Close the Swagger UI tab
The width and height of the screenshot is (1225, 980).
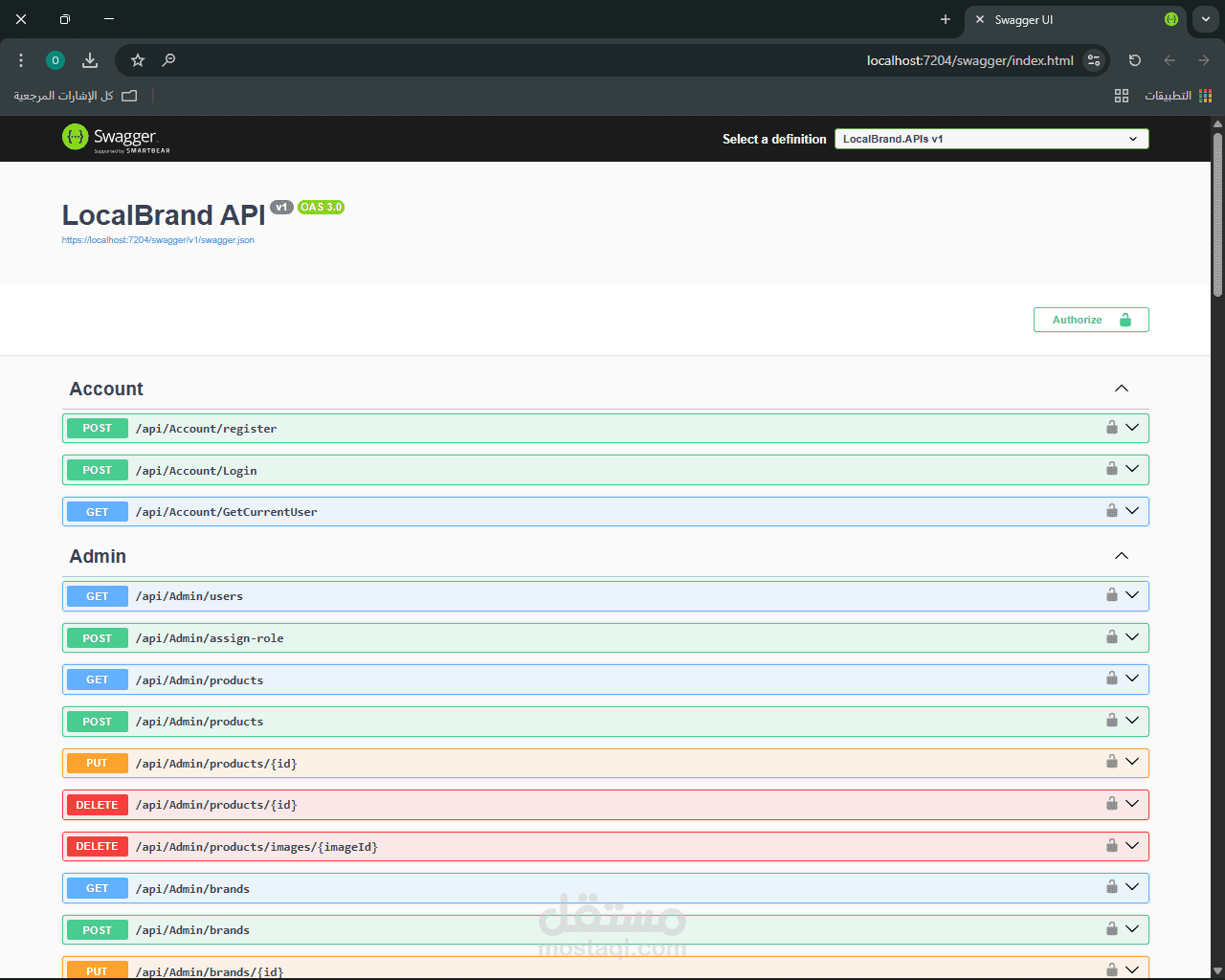(x=980, y=19)
